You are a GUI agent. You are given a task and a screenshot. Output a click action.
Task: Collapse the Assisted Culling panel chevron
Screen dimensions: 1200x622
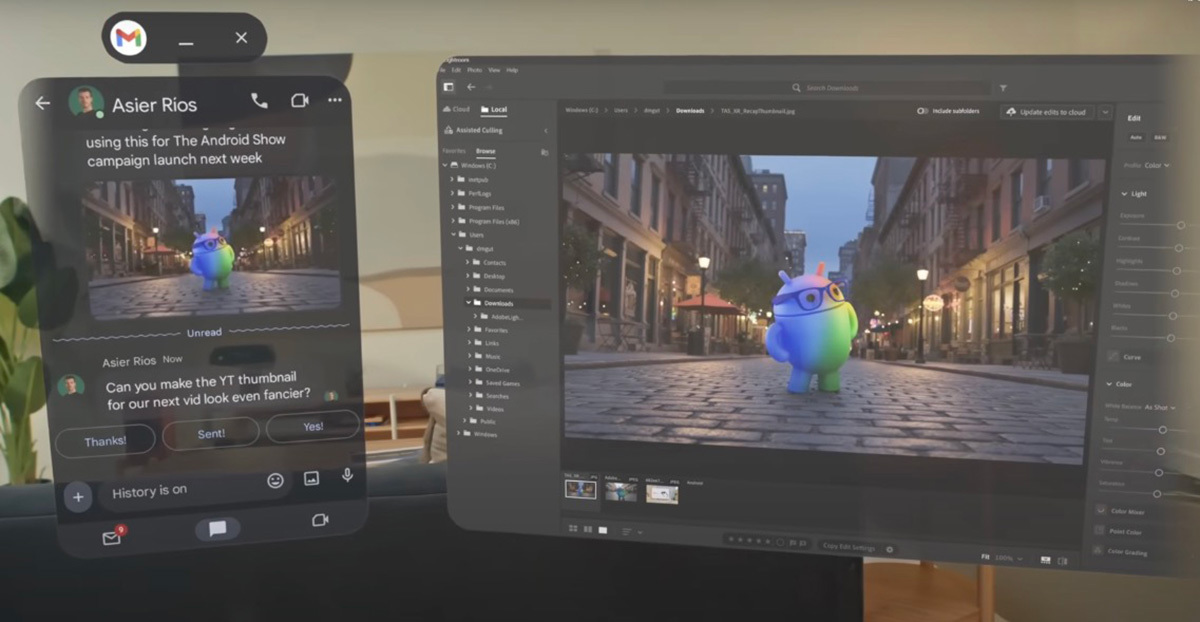pyautogui.click(x=546, y=131)
